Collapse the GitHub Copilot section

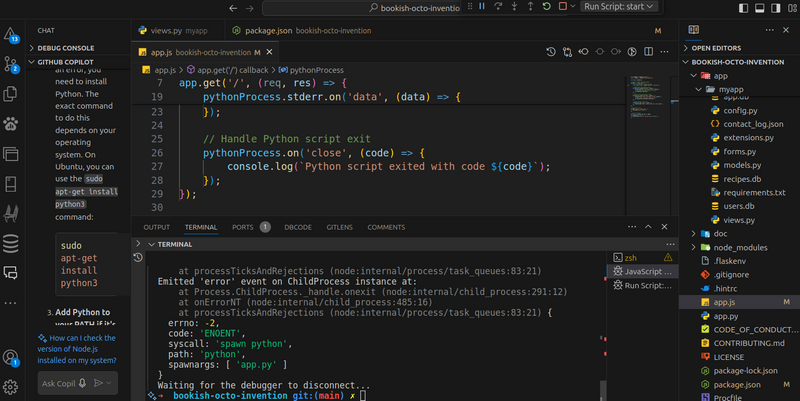coord(65,62)
